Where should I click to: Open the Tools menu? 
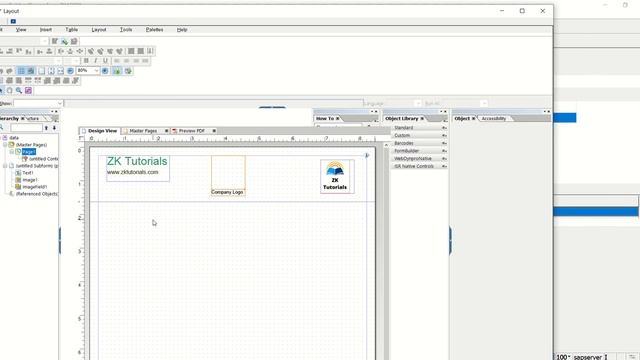tap(126, 30)
